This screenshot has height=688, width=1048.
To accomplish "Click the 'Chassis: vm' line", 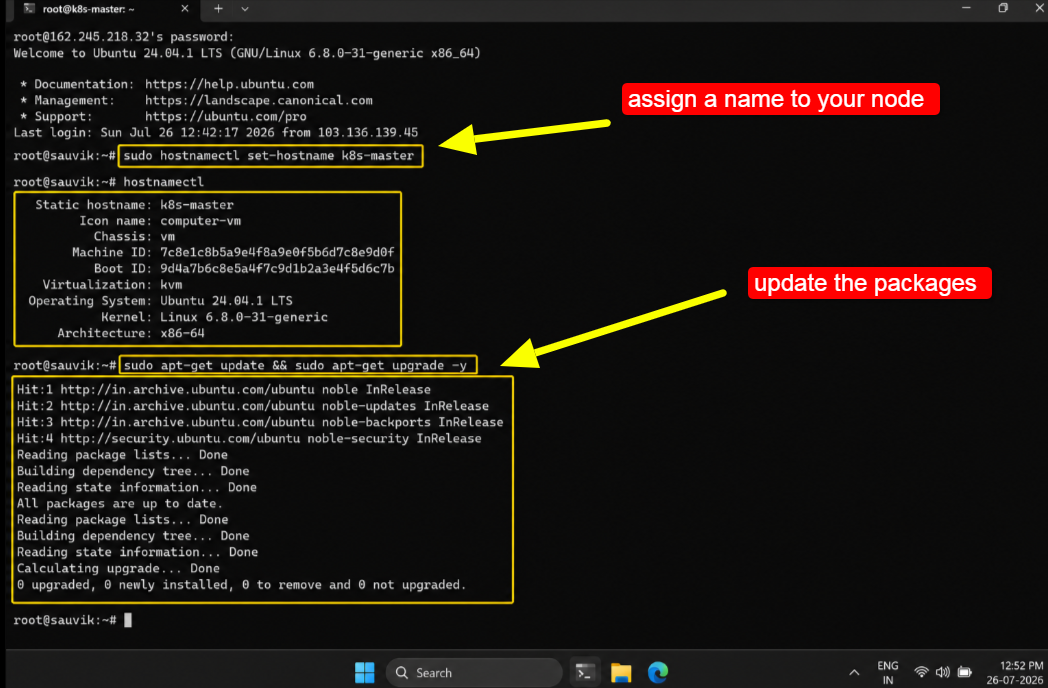I will pos(134,237).
